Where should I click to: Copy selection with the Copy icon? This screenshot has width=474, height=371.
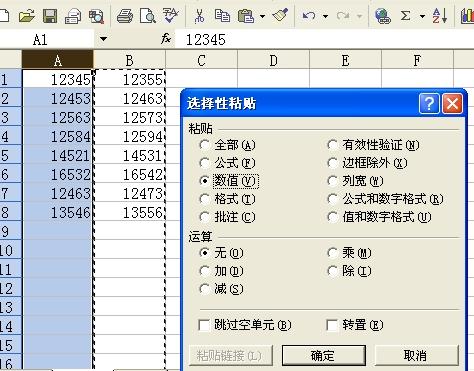tap(222, 16)
